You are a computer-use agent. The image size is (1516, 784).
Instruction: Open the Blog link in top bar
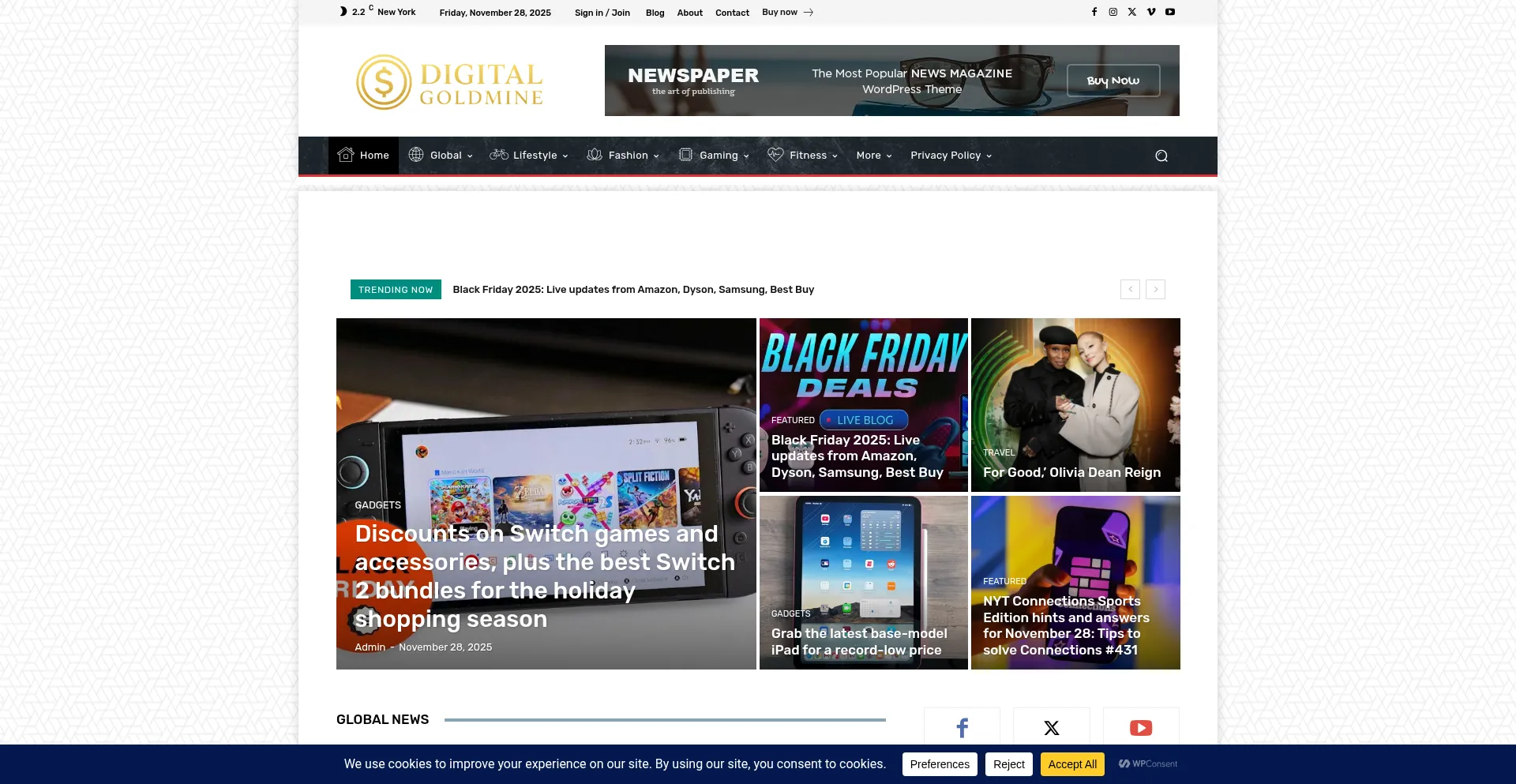(x=655, y=13)
